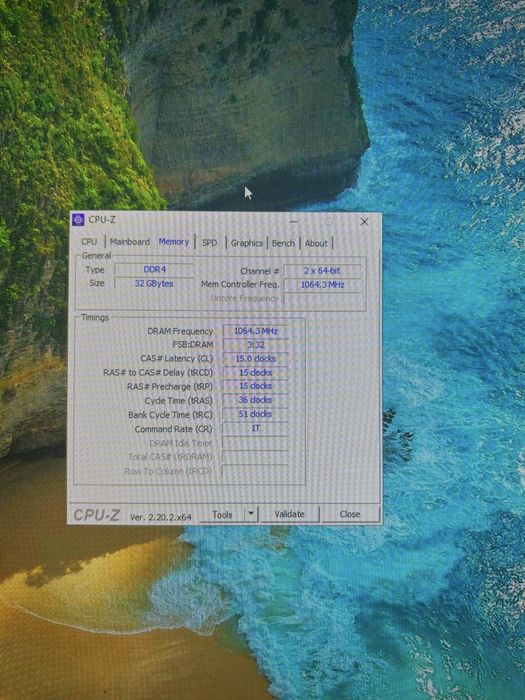Screen dimensions: 525x700
Task: Switch to the SPD tab
Action: pos(209,243)
